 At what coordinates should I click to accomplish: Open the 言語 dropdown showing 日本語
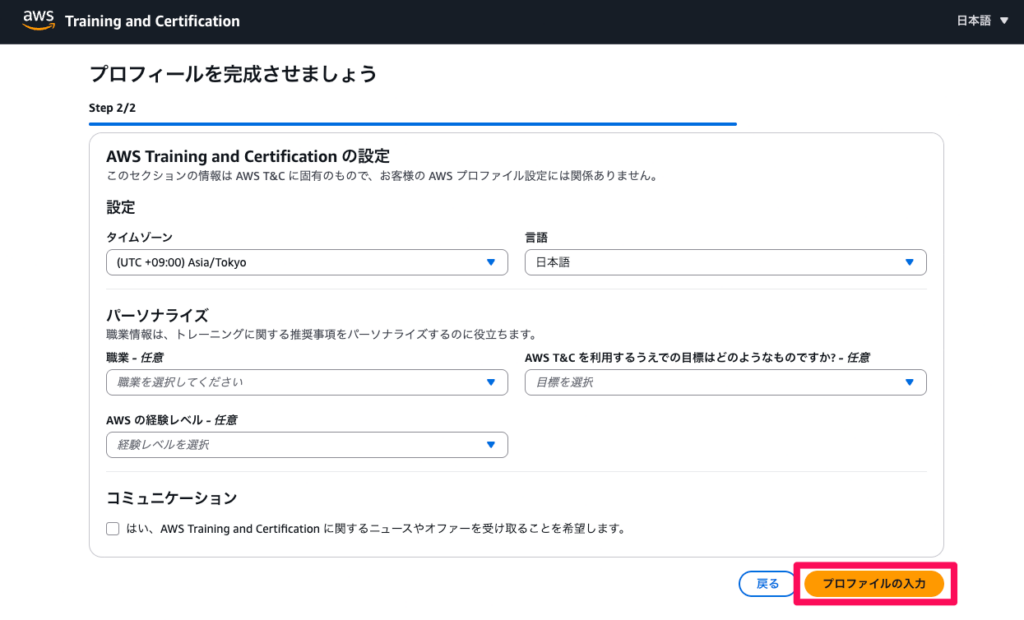[x=715, y=262]
